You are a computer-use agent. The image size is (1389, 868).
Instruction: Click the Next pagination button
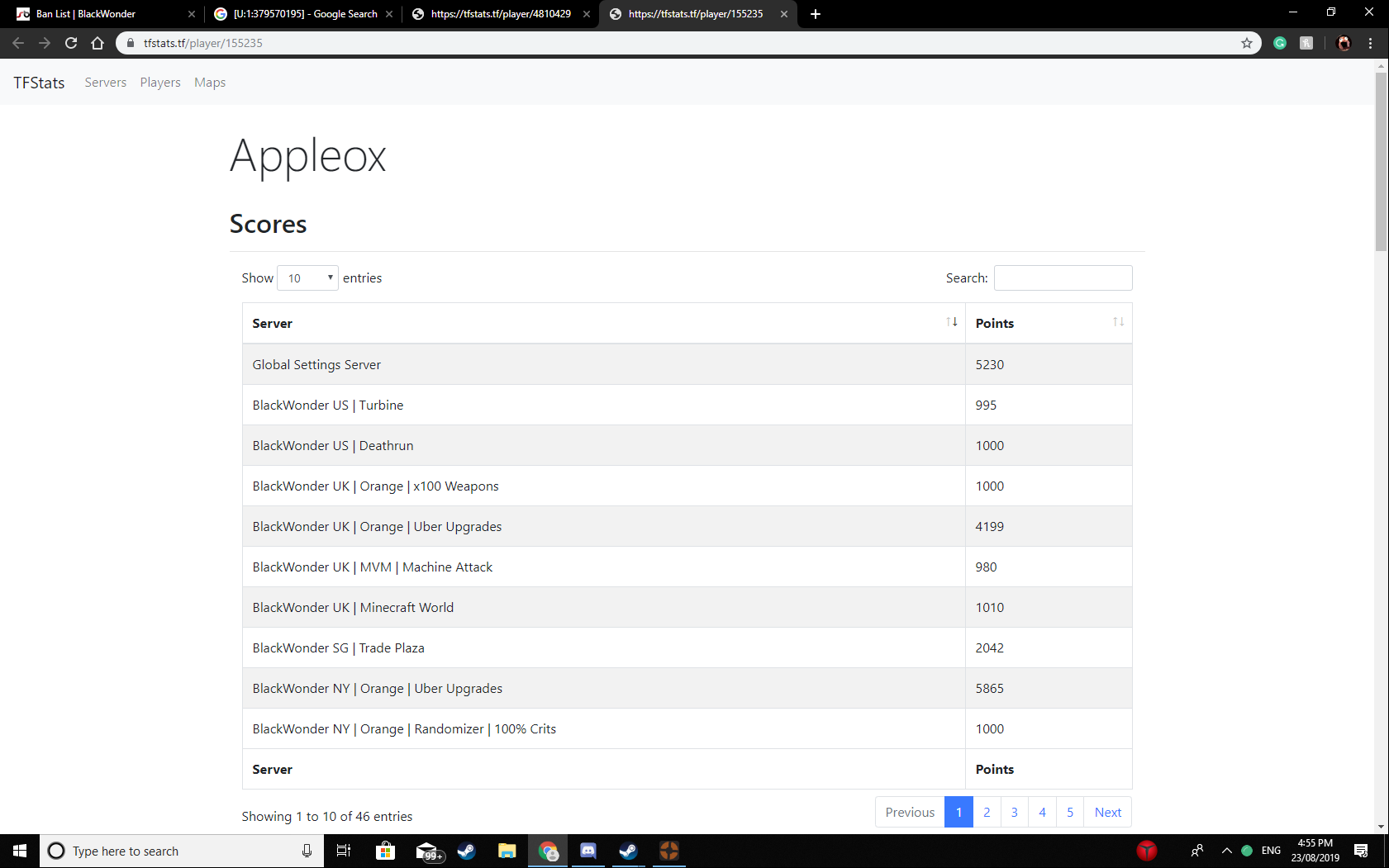(1107, 812)
